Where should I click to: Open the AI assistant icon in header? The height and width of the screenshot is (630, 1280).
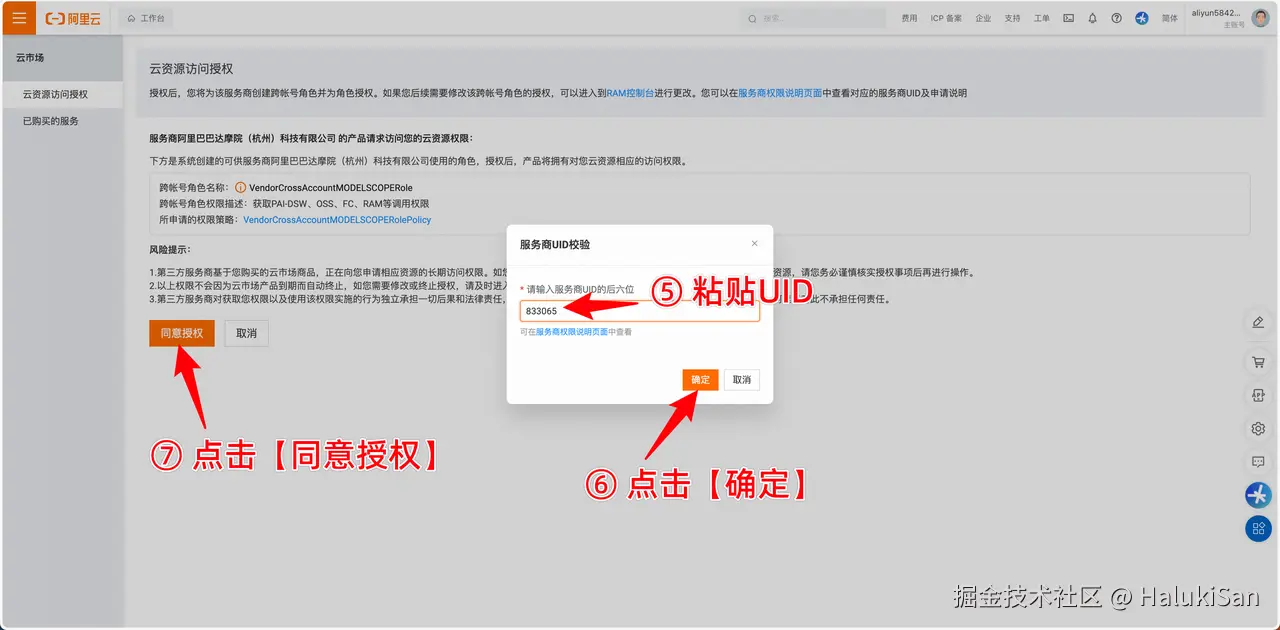click(1142, 18)
